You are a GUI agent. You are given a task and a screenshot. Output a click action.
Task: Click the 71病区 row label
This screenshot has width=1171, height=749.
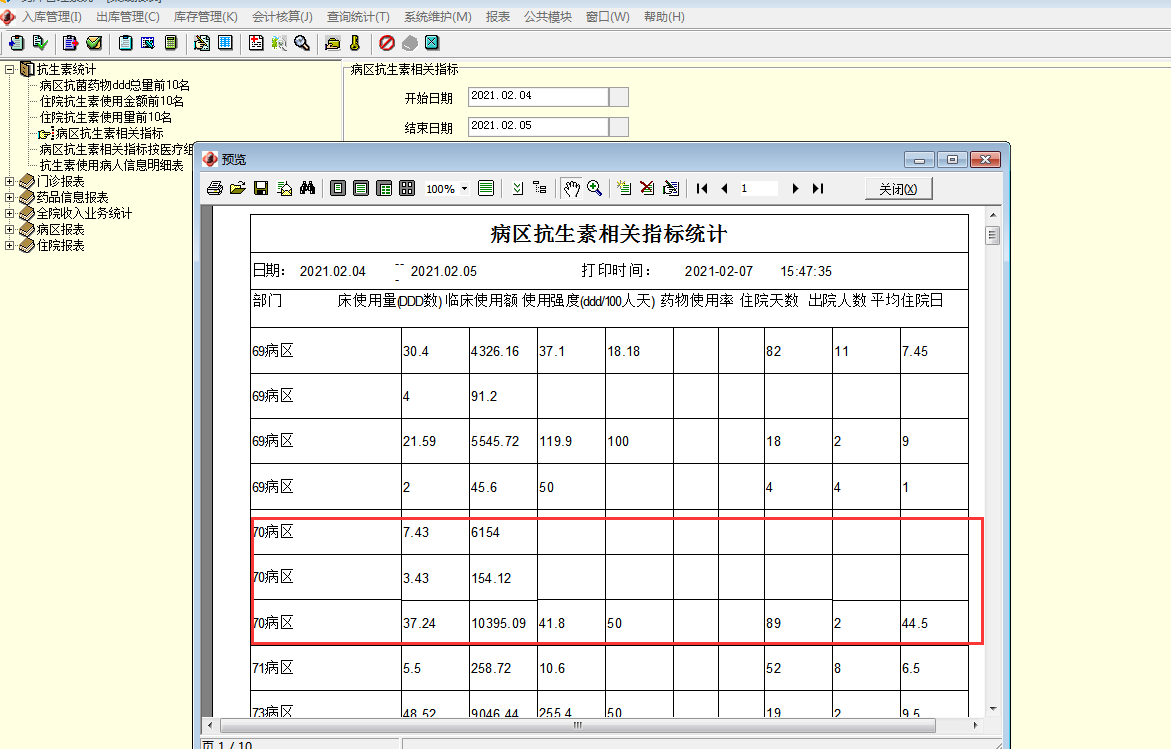(x=273, y=668)
